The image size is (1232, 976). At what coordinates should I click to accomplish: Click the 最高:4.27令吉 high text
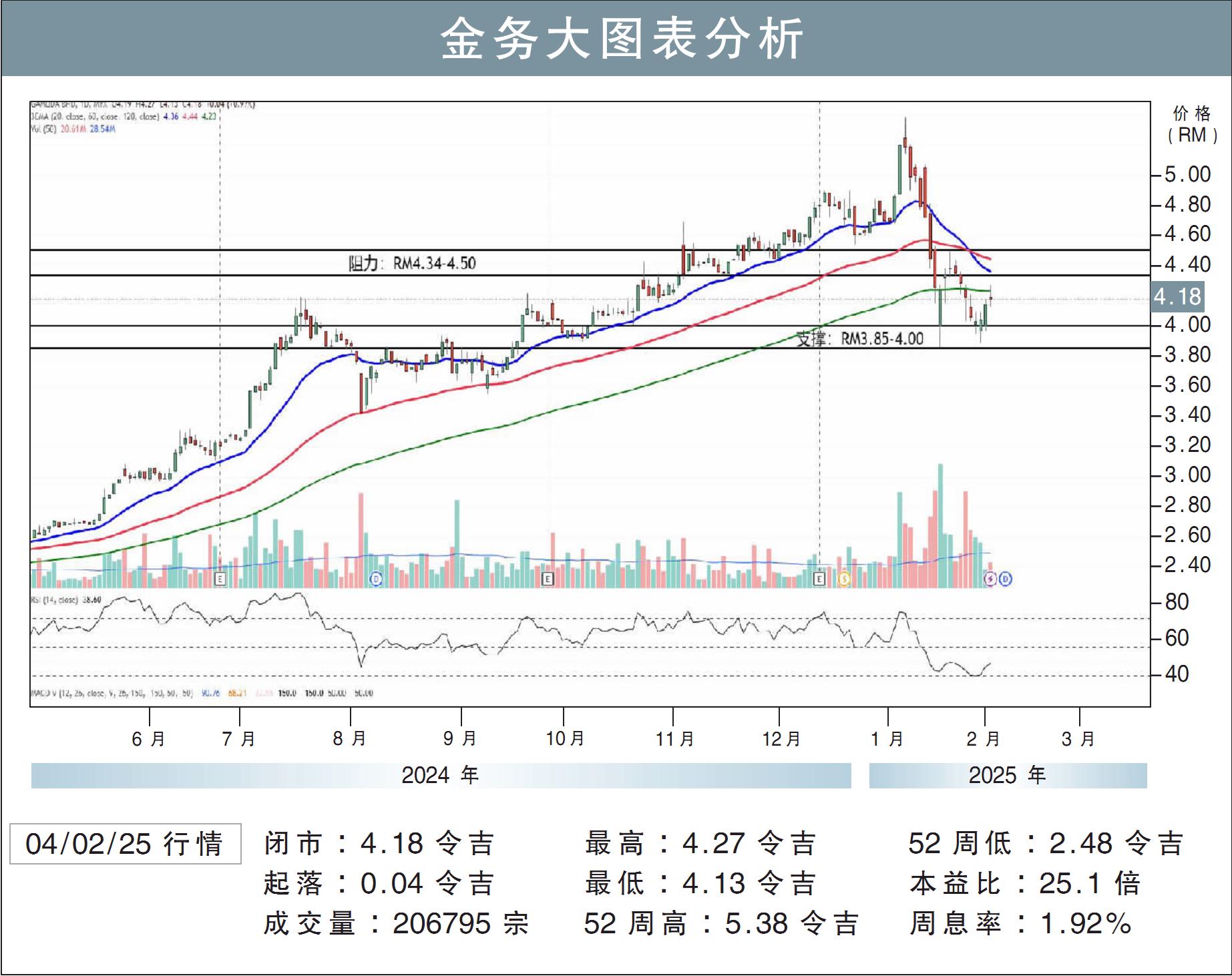pos(700,844)
